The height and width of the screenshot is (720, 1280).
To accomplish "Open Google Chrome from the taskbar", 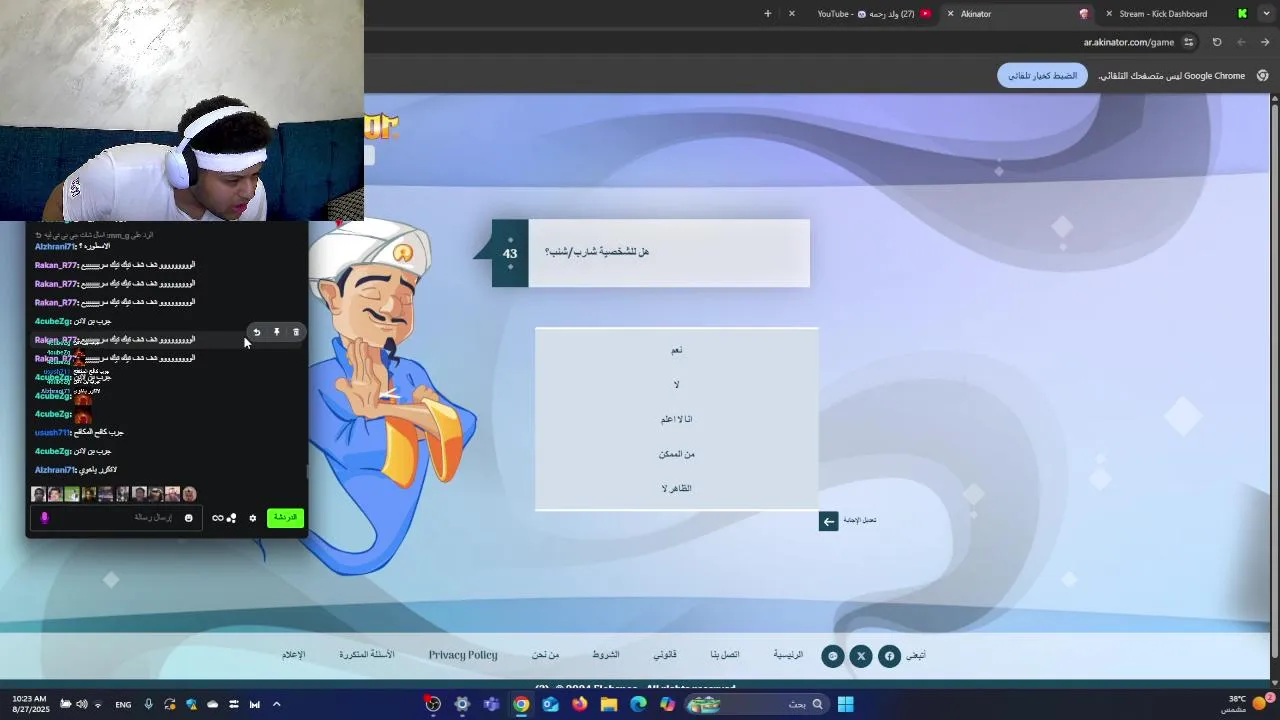I will (521, 704).
